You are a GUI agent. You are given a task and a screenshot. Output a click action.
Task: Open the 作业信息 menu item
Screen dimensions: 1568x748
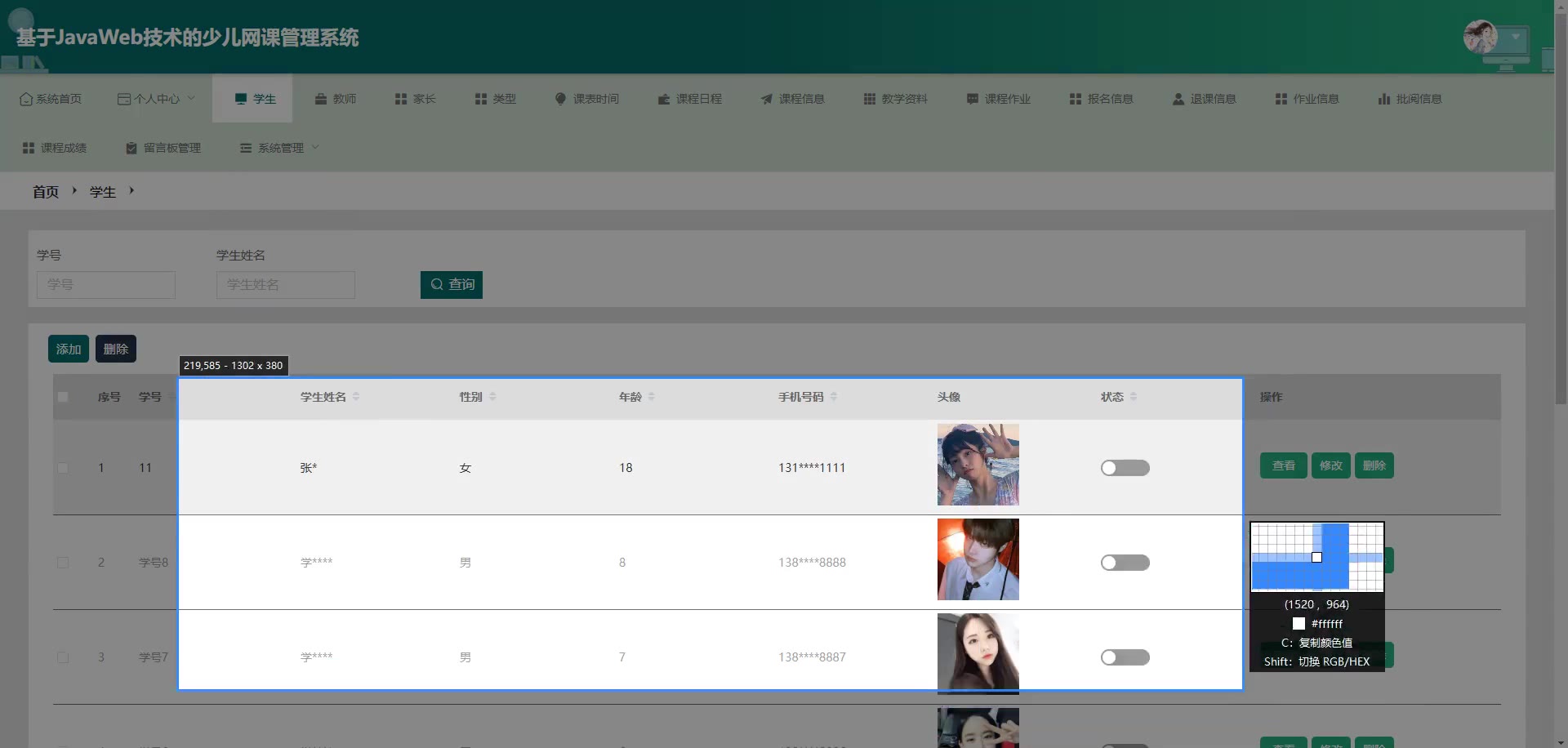tap(1307, 99)
